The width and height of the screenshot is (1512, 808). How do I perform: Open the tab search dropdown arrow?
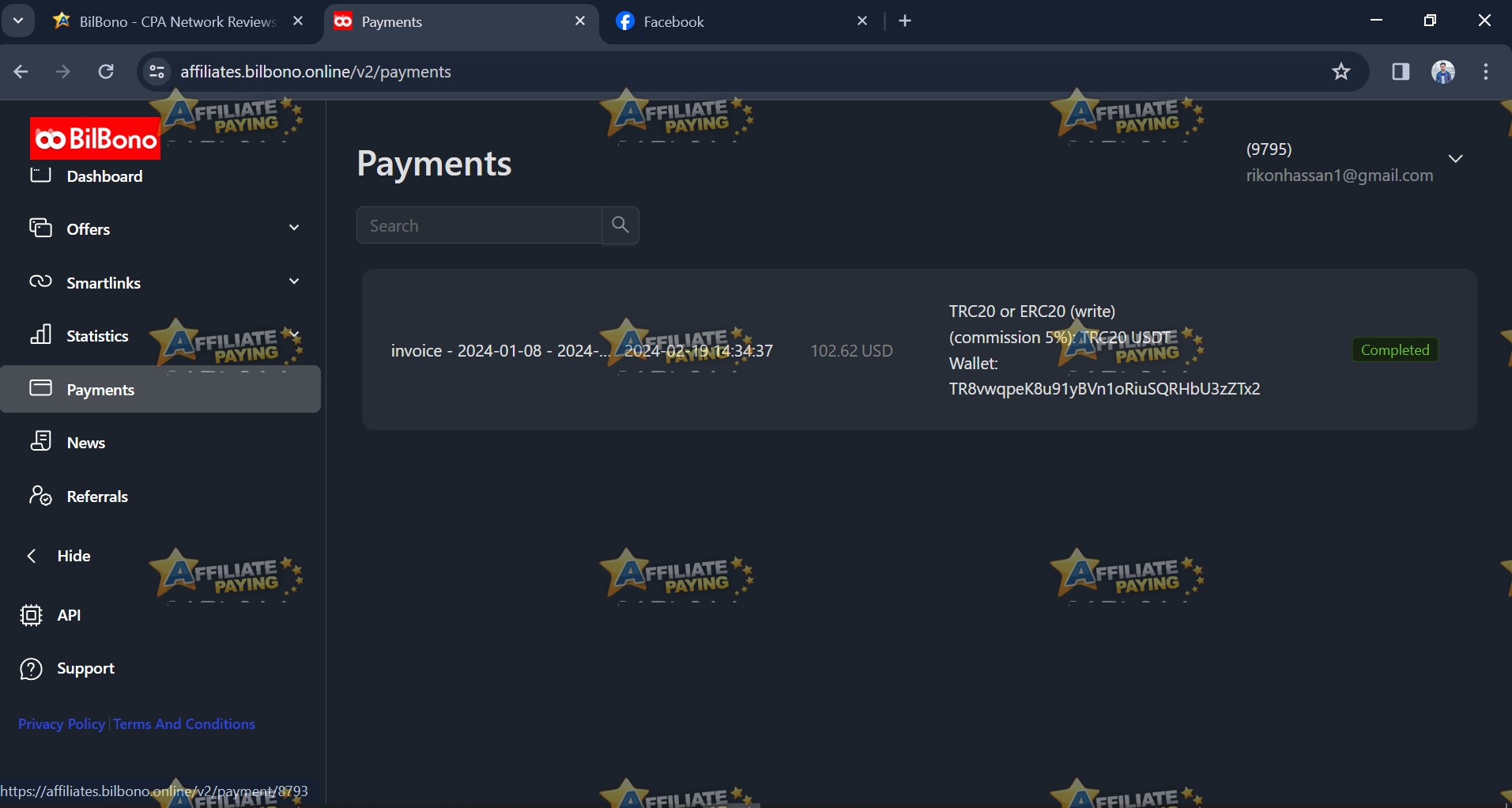18,21
